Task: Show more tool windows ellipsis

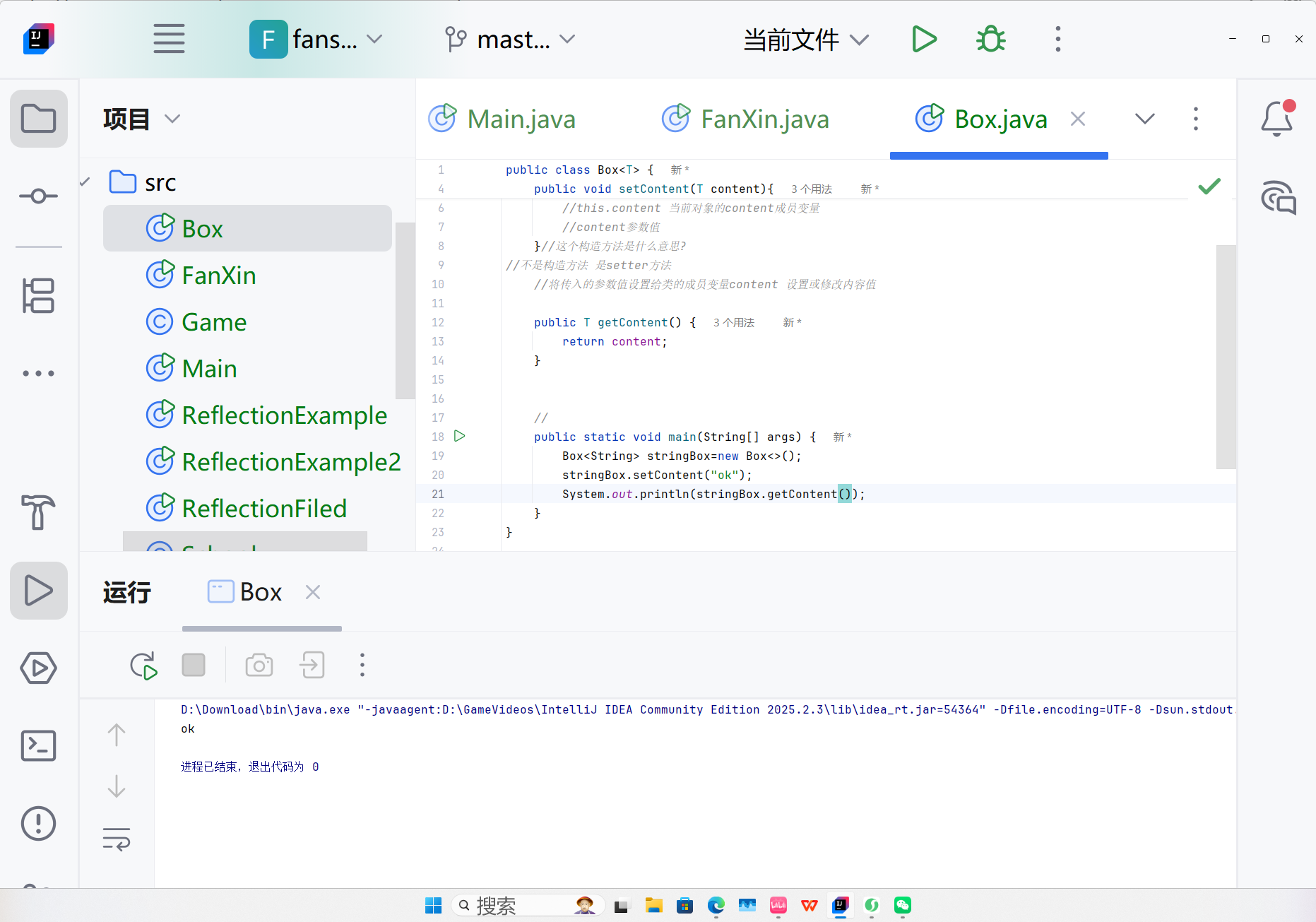Action: [39, 373]
